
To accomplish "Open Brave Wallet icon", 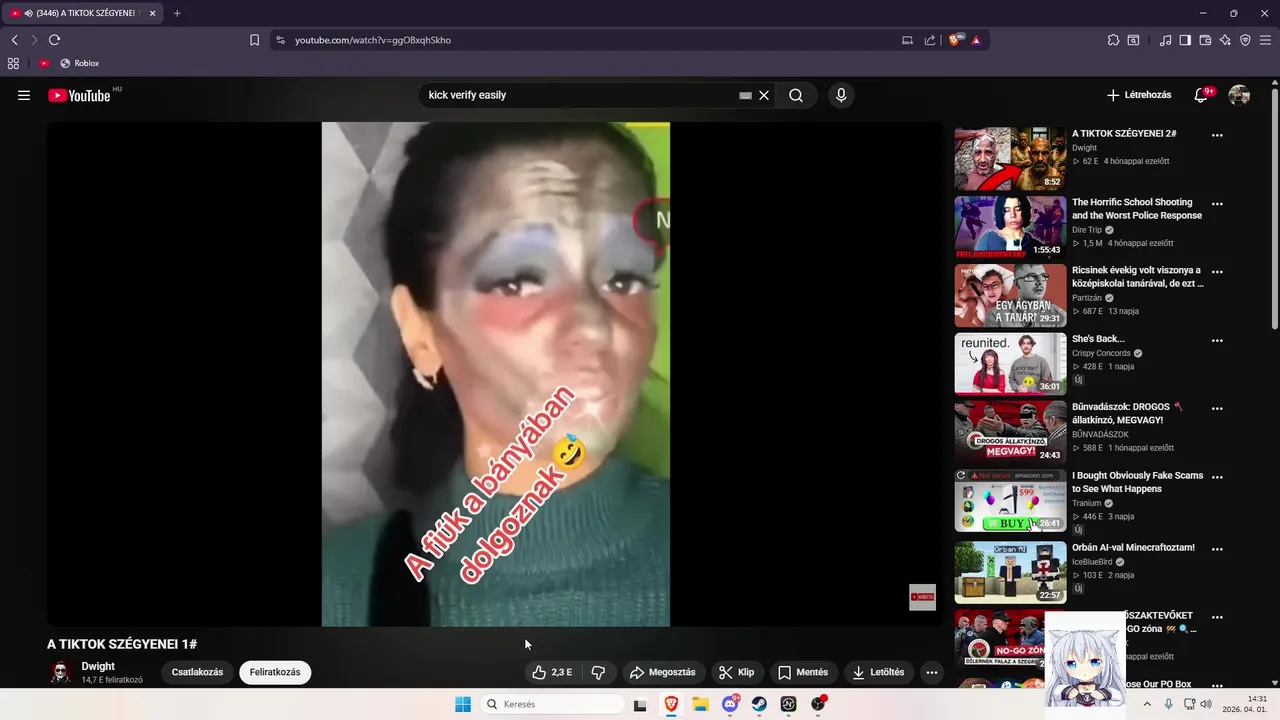I will [1205, 40].
